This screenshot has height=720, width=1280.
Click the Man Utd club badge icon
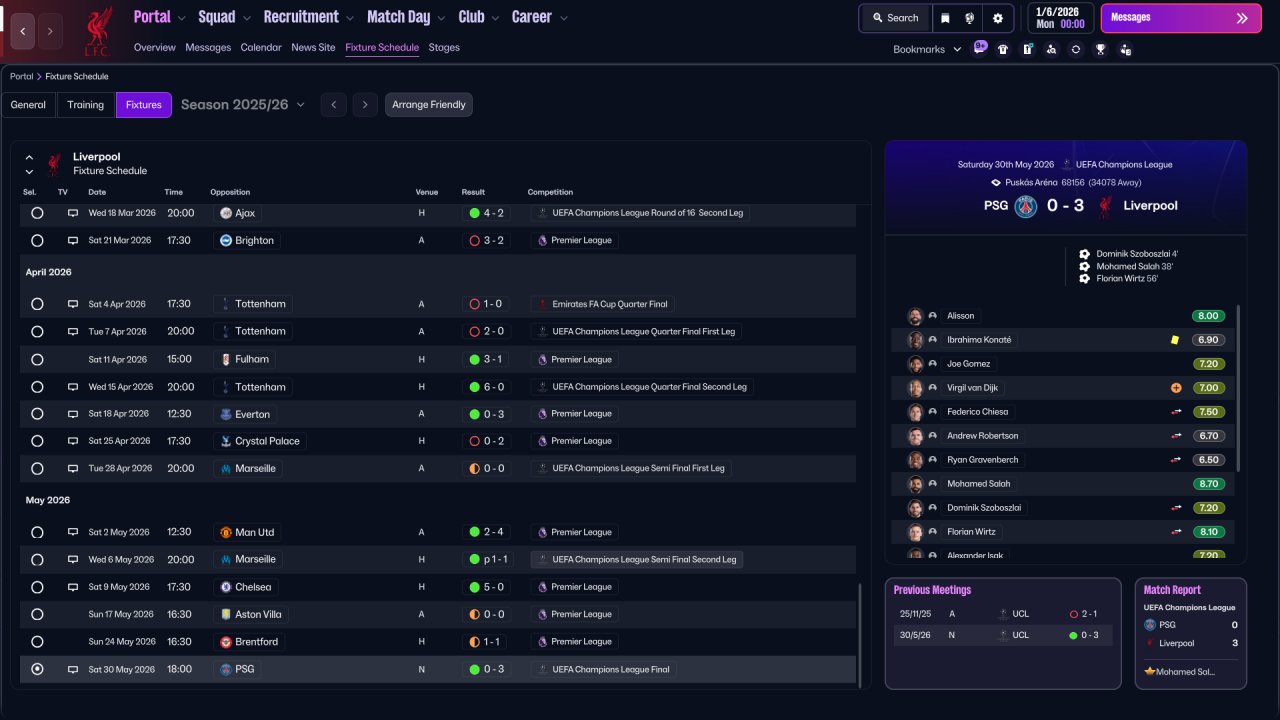pos(226,532)
